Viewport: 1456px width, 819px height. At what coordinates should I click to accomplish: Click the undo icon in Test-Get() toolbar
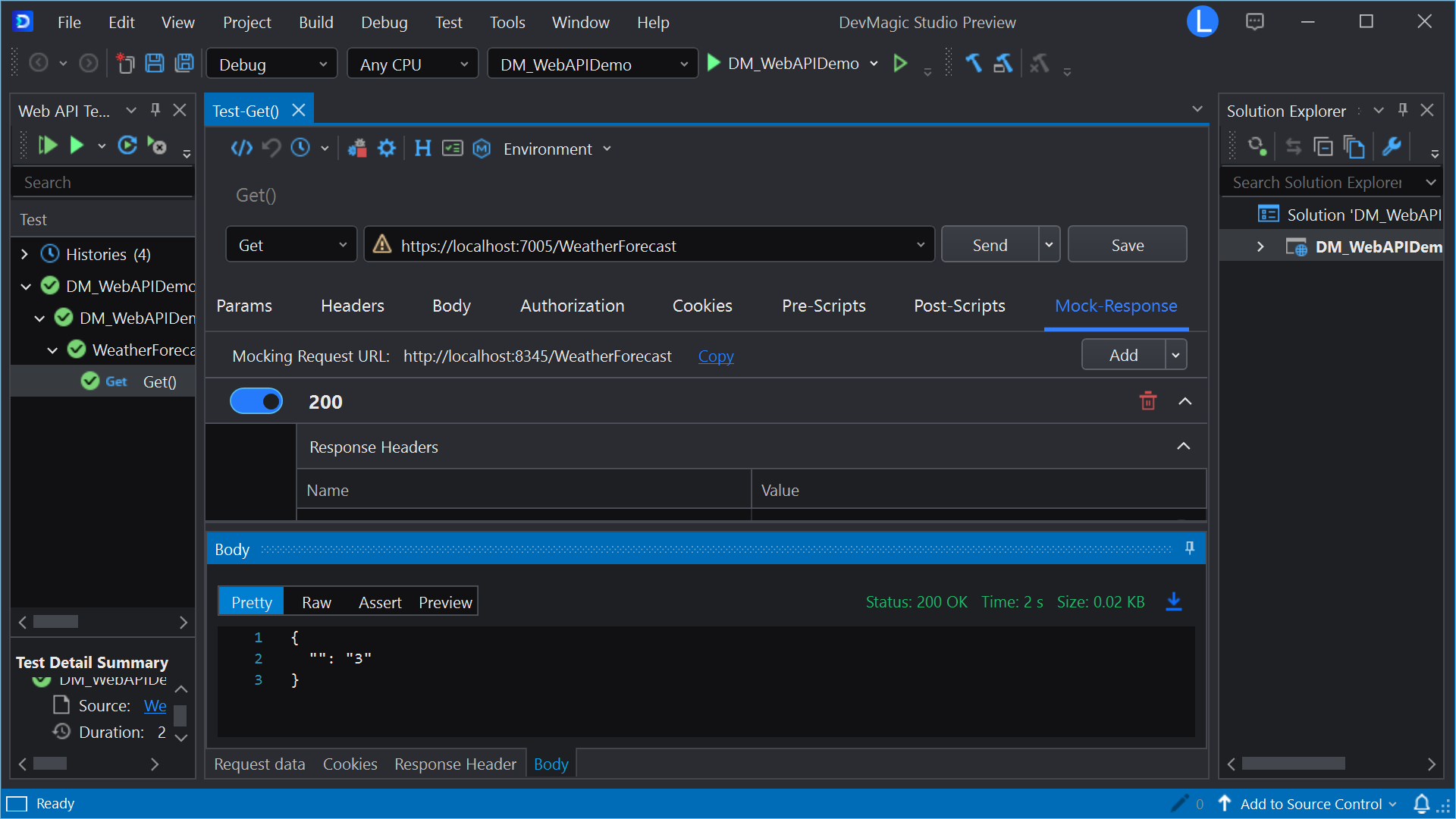coord(271,148)
